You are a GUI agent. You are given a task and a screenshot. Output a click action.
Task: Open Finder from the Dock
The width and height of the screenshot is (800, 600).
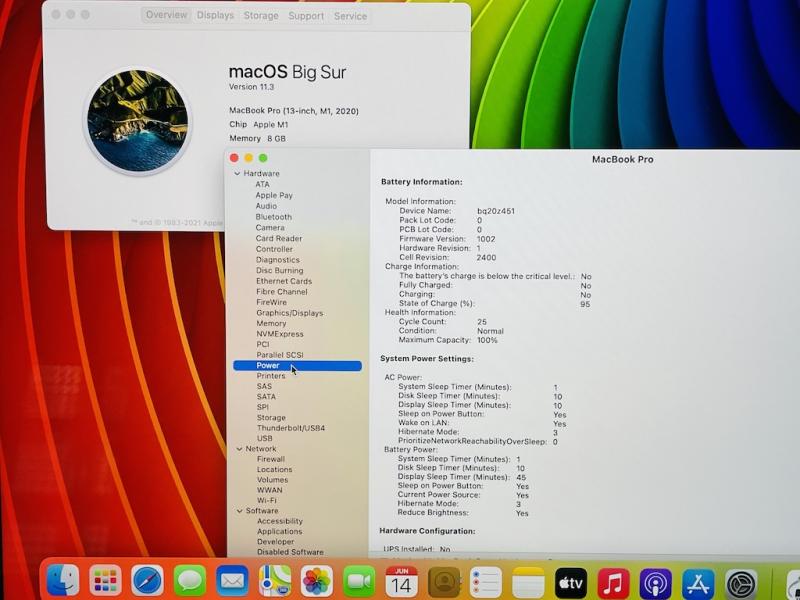click(63, 581)
